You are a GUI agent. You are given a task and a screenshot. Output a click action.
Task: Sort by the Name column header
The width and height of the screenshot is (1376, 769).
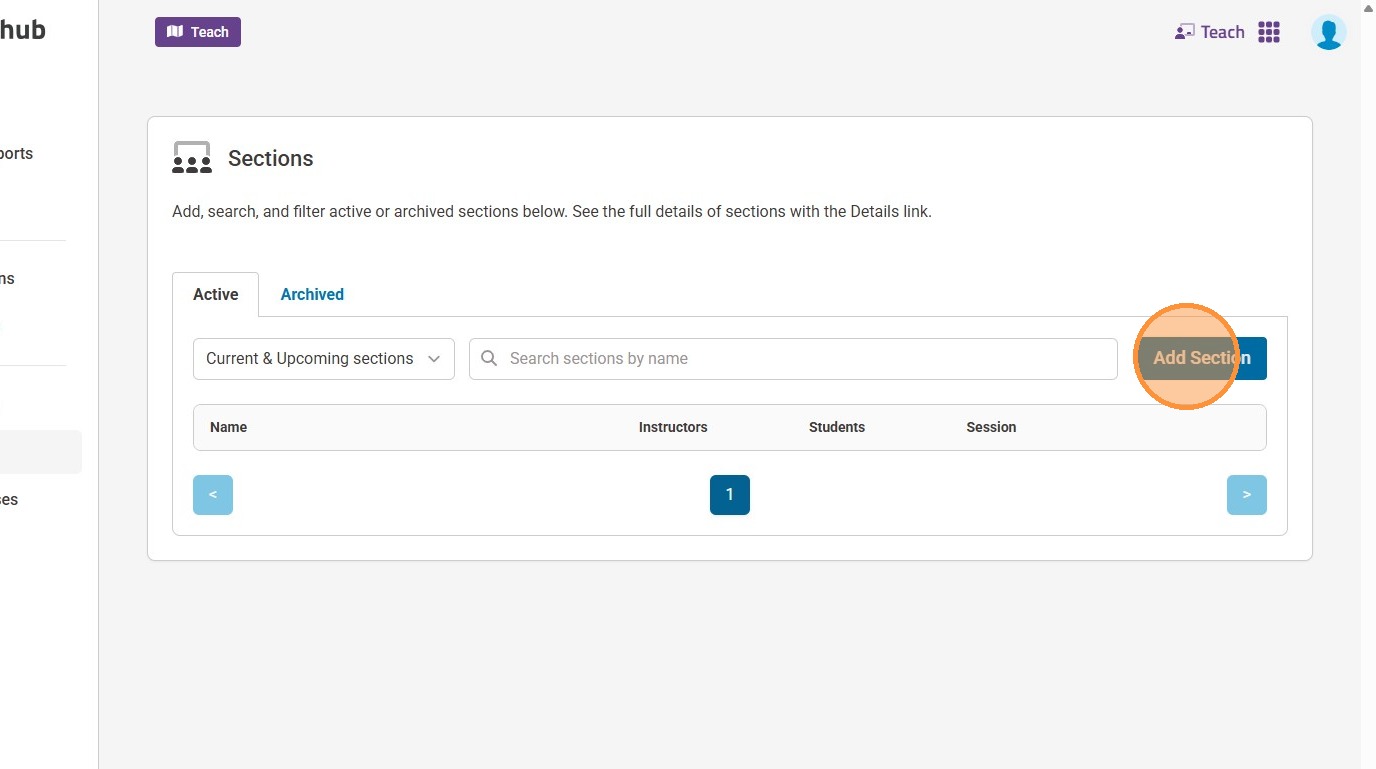(229, 427)
